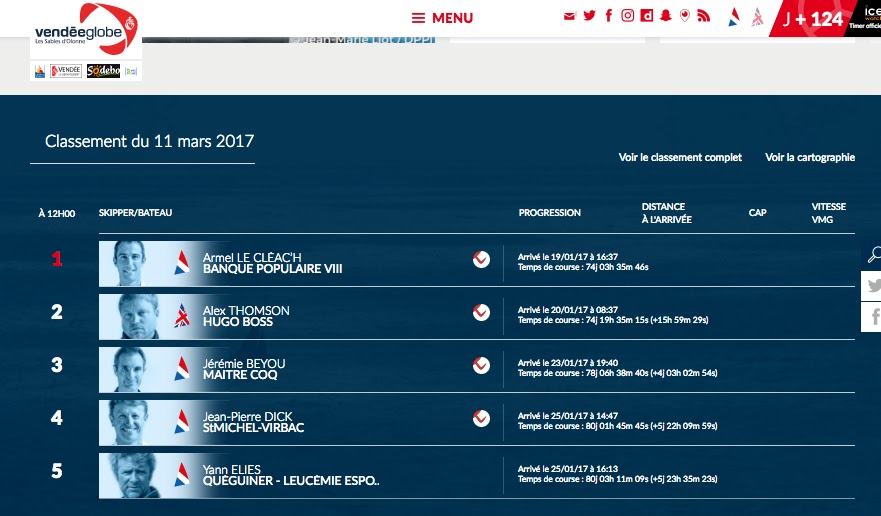This screenshot has height=516, width=881.
Task: Open the Periscope icon in header
Action: click(684, 15)
